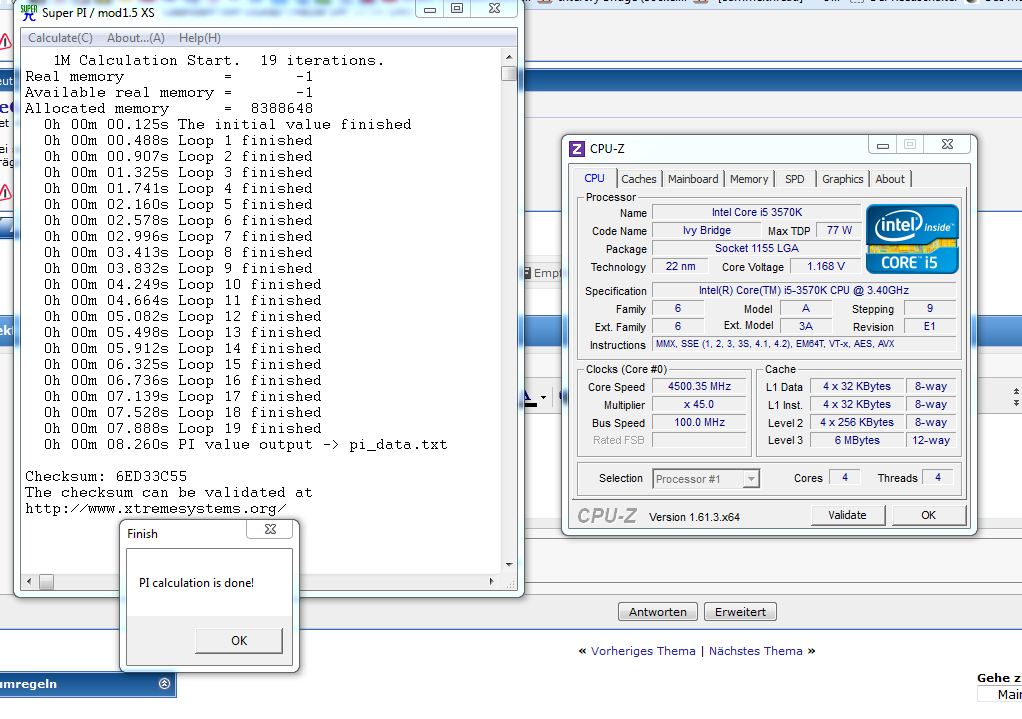The image size is (1022, 719).
Task: Click OK in the Finish dialog
Action: click(x=239, y=641)
